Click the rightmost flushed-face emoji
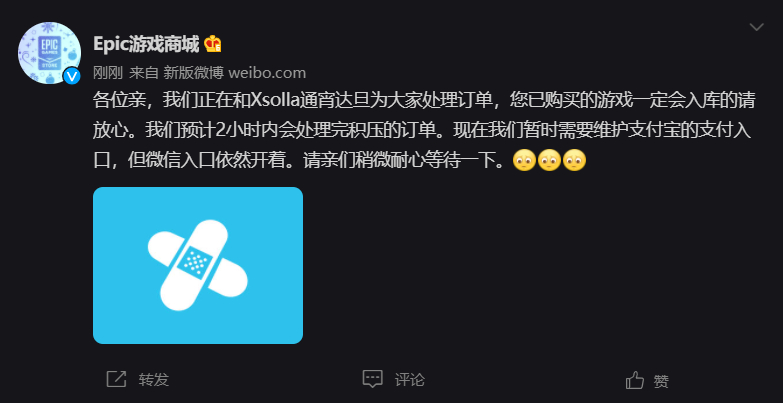This screenshot has width=783, height=403. pos(574,161)
